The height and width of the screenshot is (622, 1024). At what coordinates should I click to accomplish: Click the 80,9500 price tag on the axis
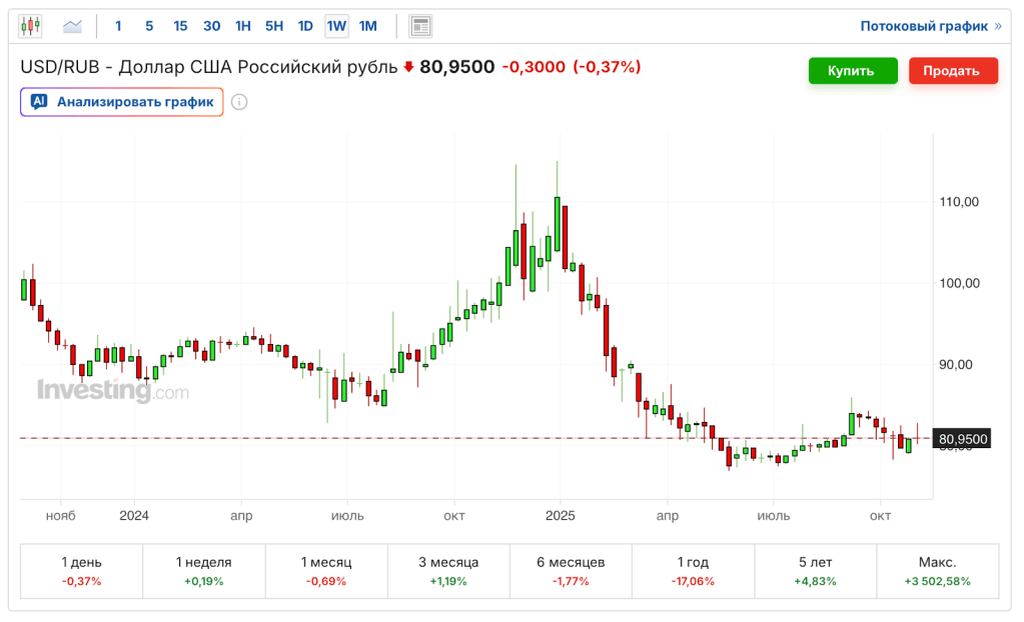pyautogui.click(x=961, y=438)
